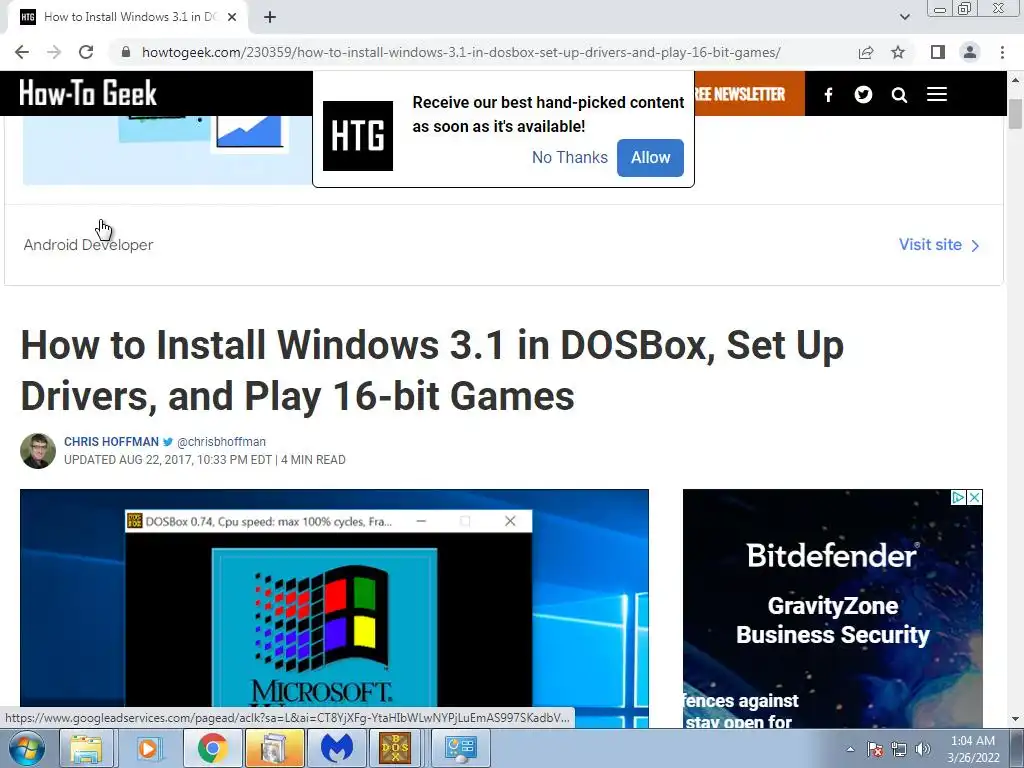Expand the tab search dropdown arrow
Screen dimensions: 1024x768
coord(904,17)
